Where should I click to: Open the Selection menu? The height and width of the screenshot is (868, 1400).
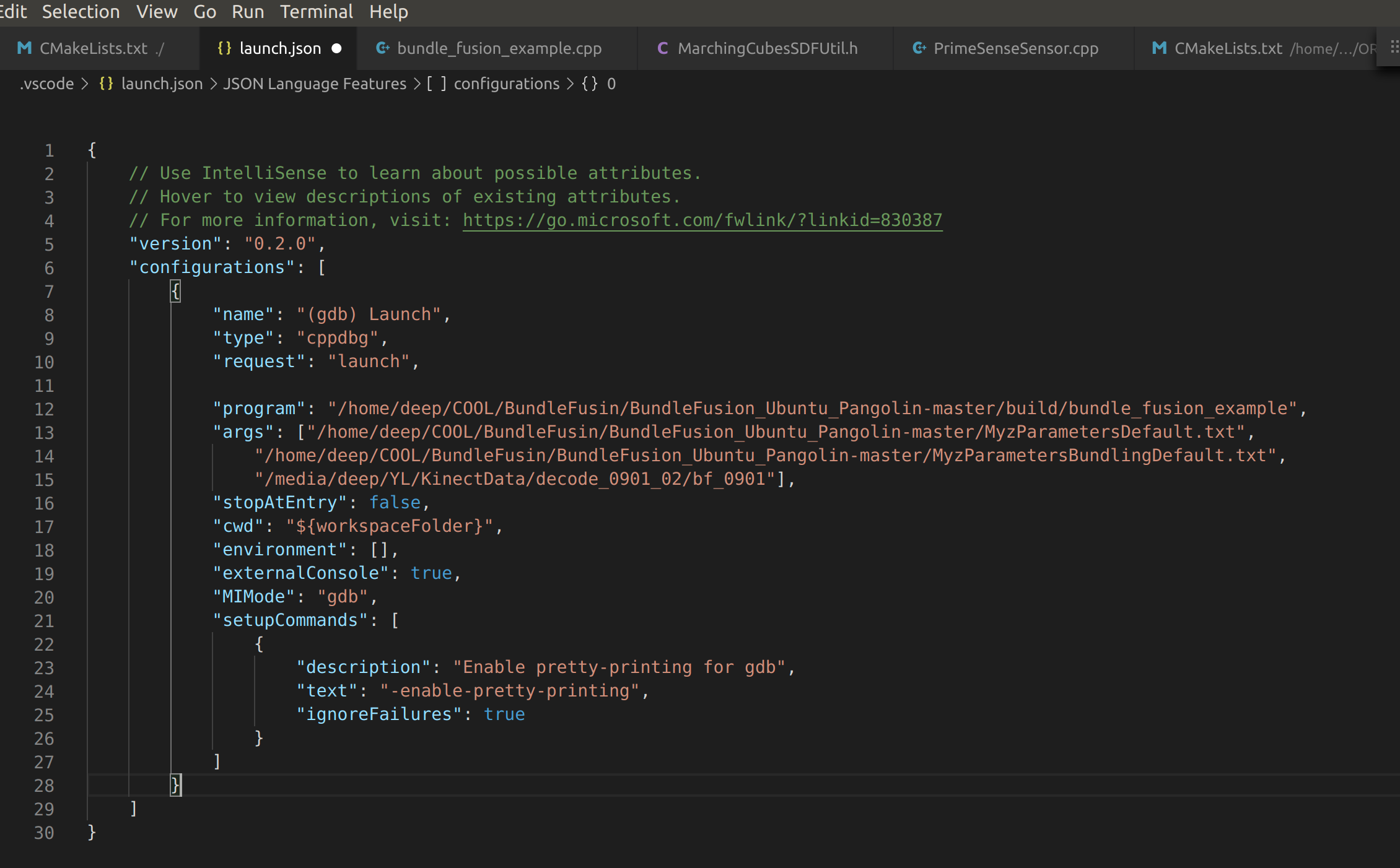coord(81,12)
